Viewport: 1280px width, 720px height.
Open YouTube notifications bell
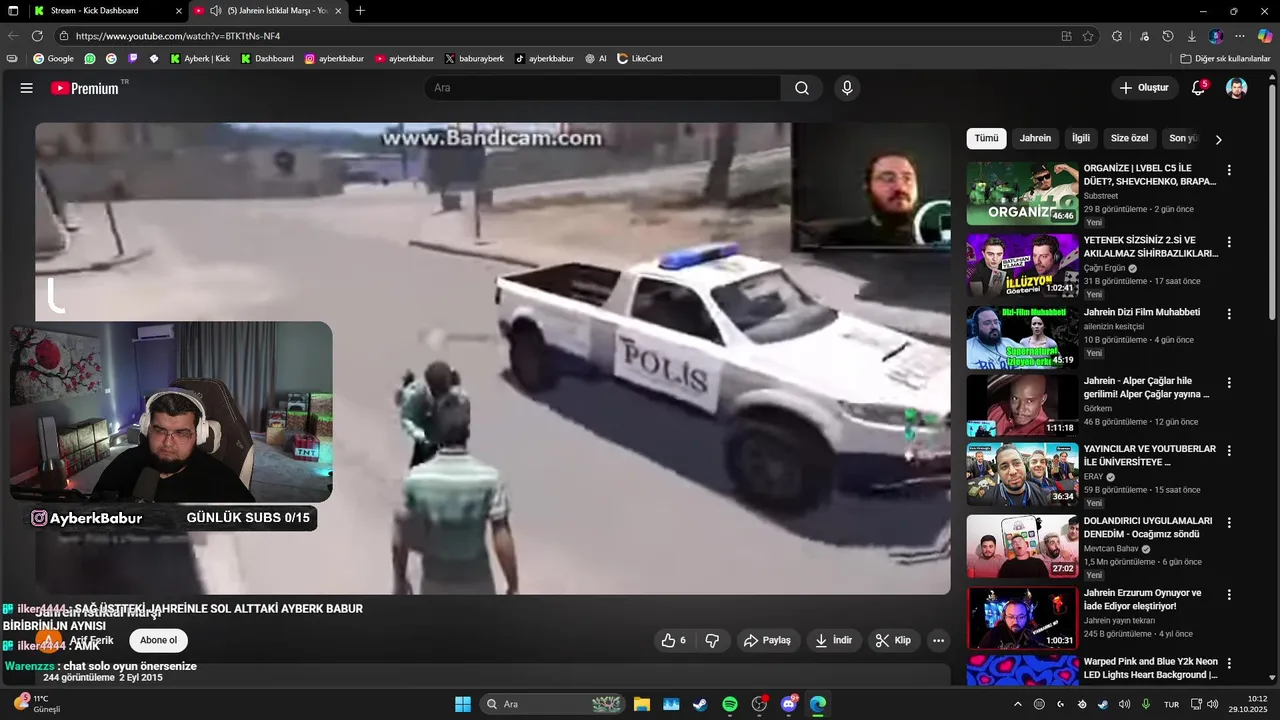point(1198,88)
